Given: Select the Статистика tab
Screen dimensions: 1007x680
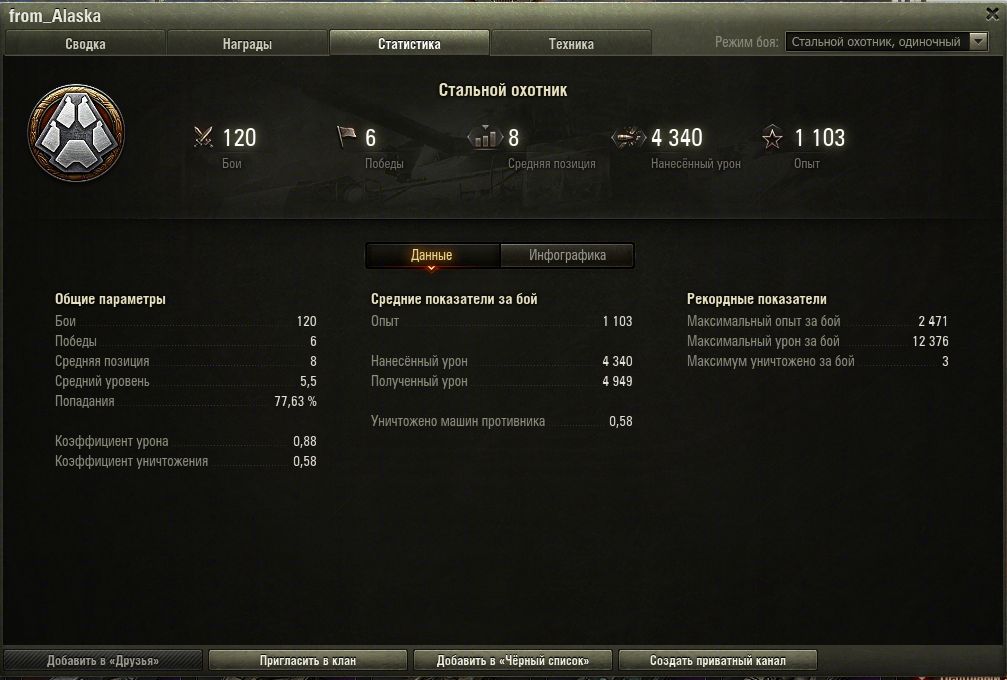Looking at the screenshot, I should (409, 44).
